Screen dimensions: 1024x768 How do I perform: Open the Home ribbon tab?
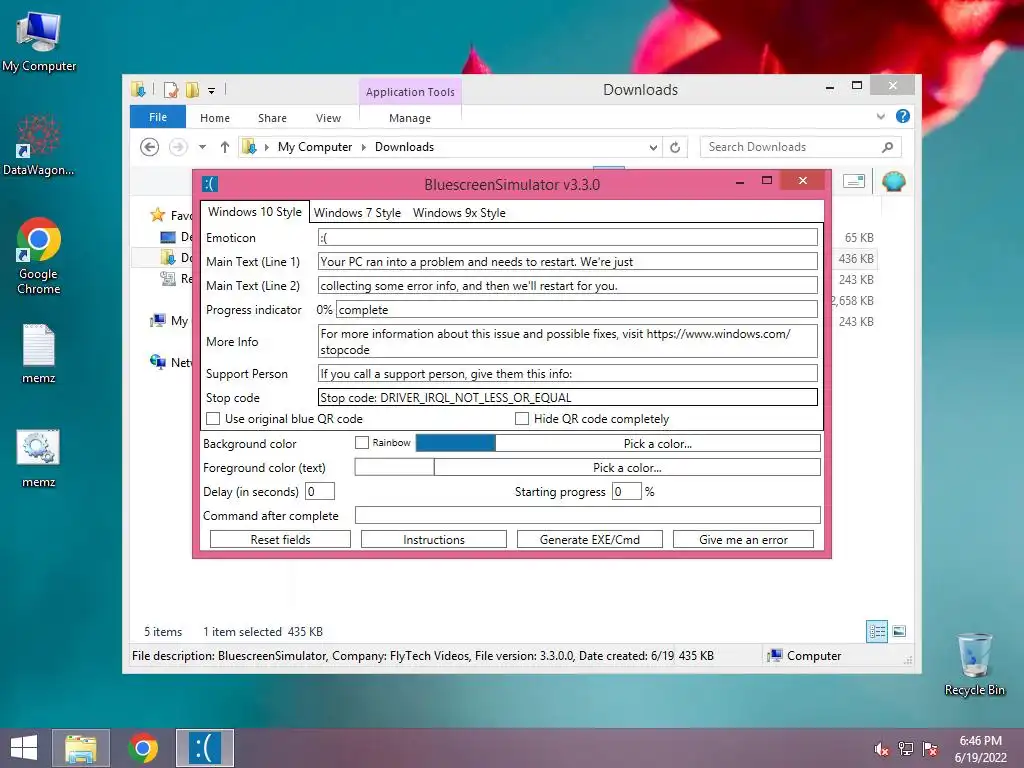pyautogui.click(x=215, y=118)
